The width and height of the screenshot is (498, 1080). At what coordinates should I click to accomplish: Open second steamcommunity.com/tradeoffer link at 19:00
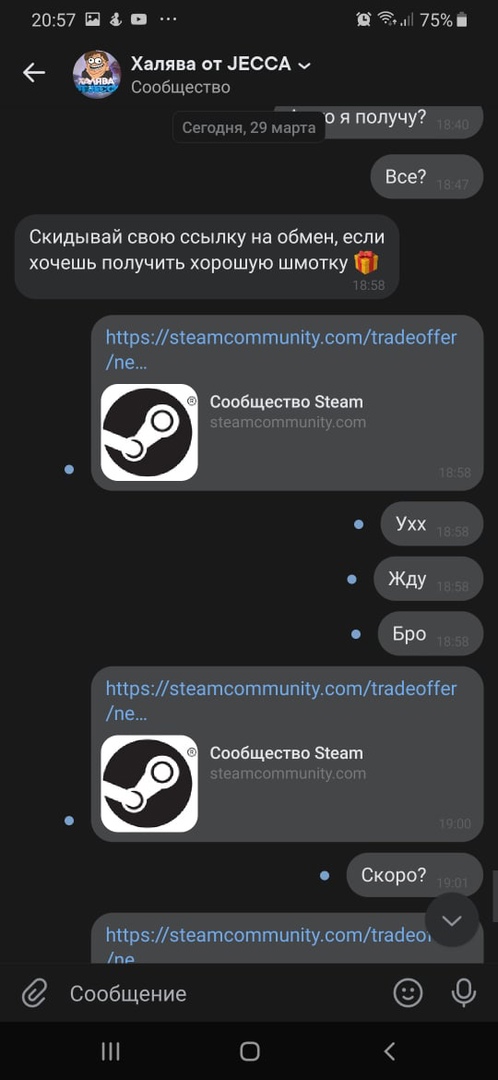point(281,701)
